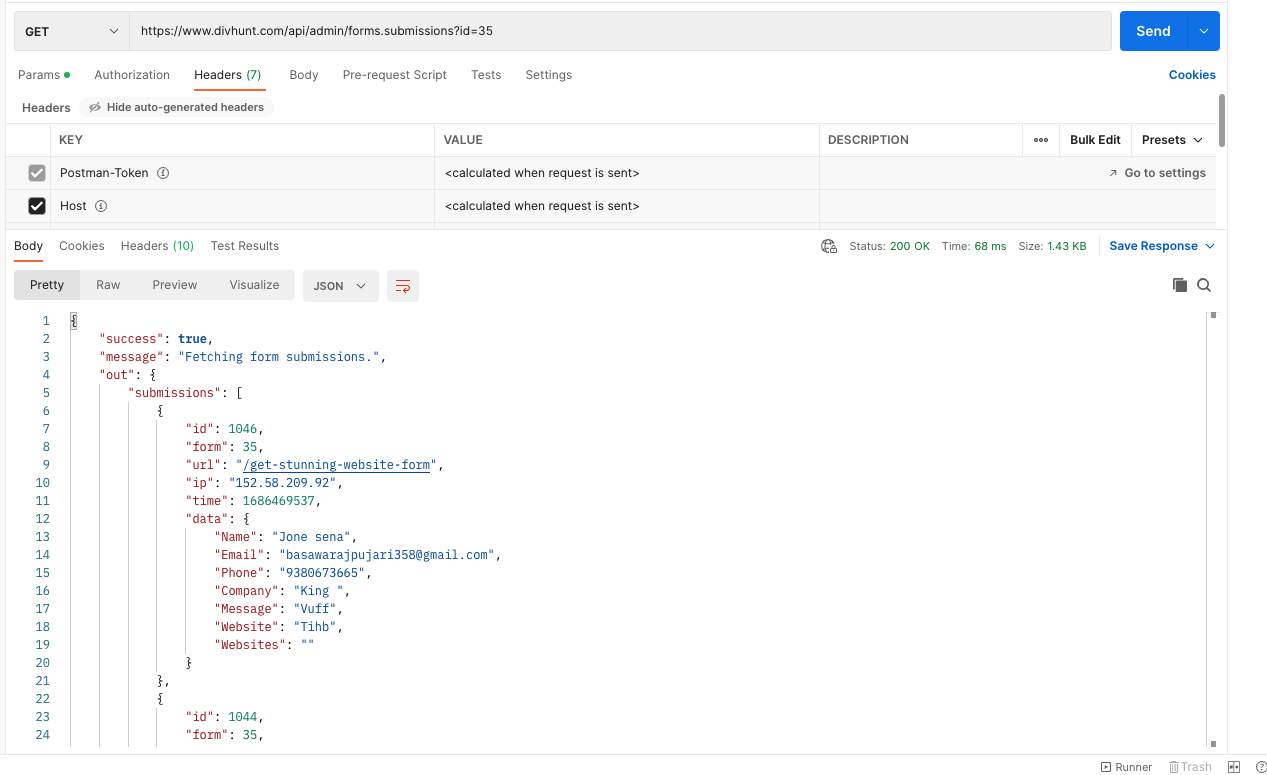Uncheck the Host header checkbox
This screenshot has height=775, width=1267.
(37, 206)
